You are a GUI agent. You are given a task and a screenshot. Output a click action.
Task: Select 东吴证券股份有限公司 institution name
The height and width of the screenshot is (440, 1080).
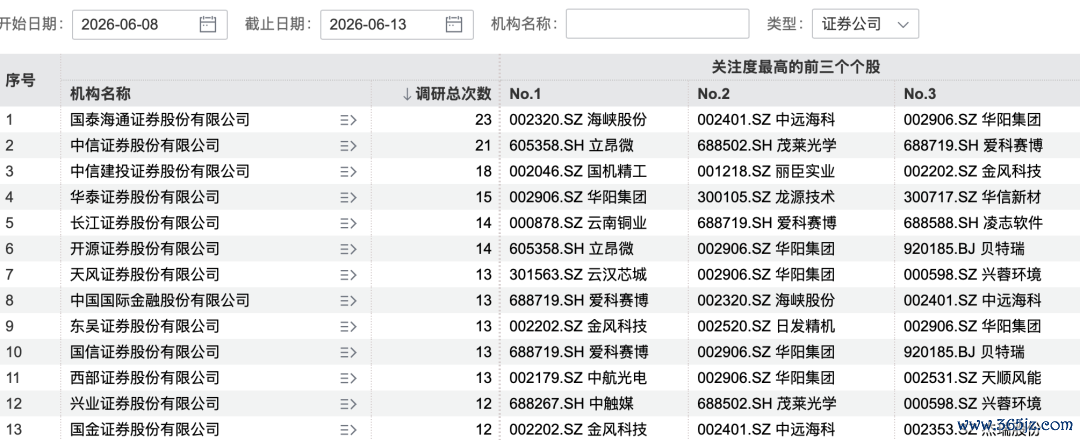point(145,326)
